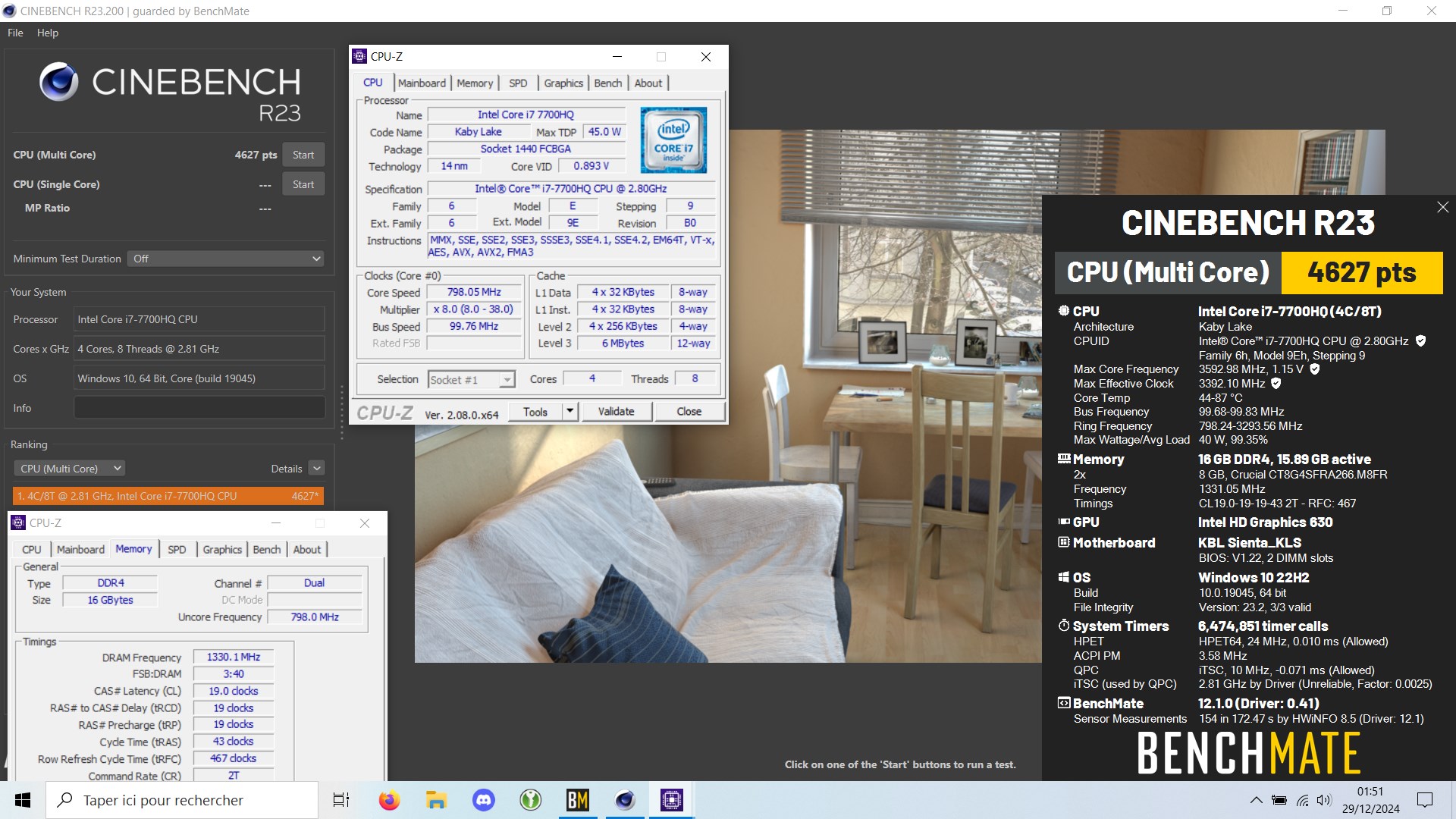Open Graphics tab in top CPU-Z window
1456x819 pixels.
point(563,83)
